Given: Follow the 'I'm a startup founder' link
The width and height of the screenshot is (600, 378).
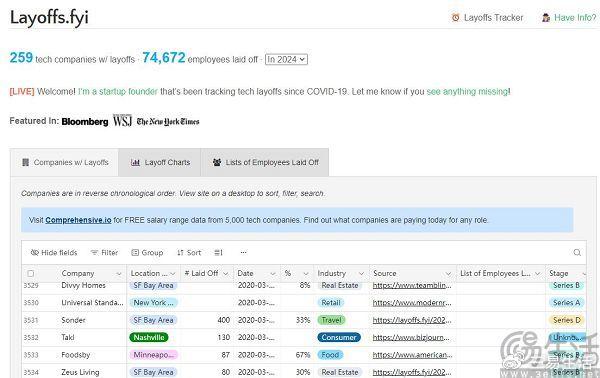Looking at the screenshot, I should [x=118, y=91].
